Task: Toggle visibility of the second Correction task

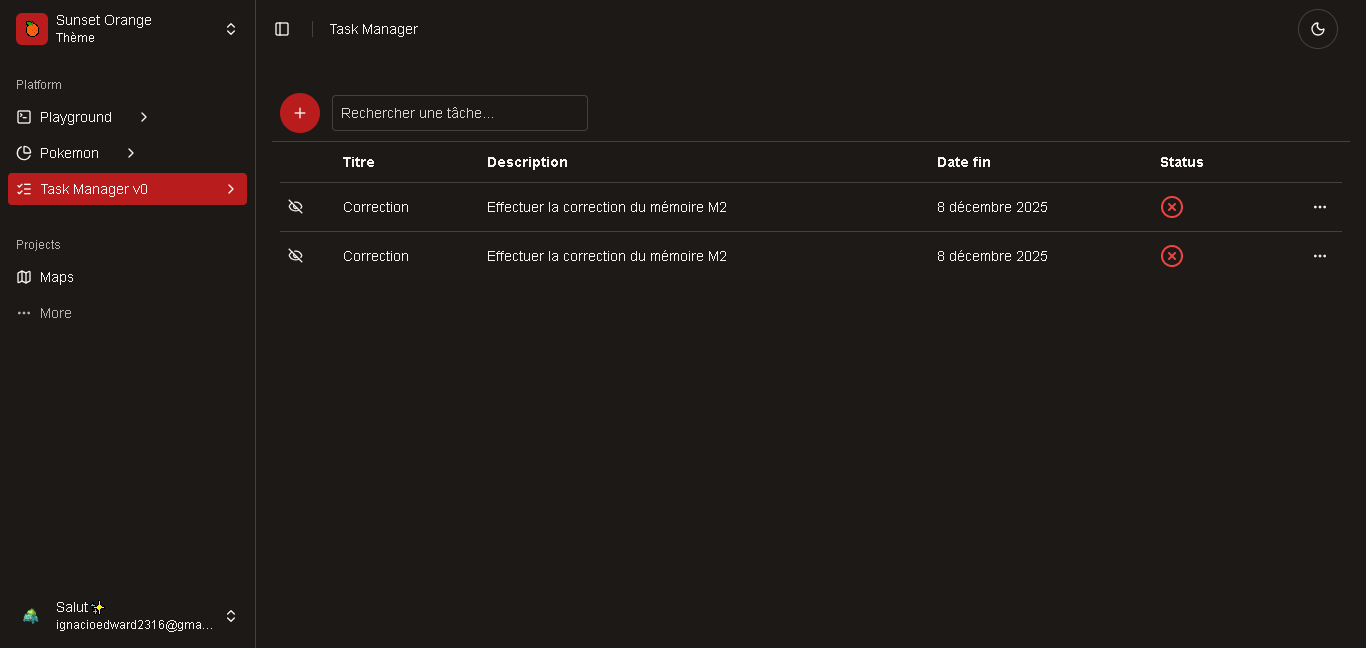Action: coord(295,256)
